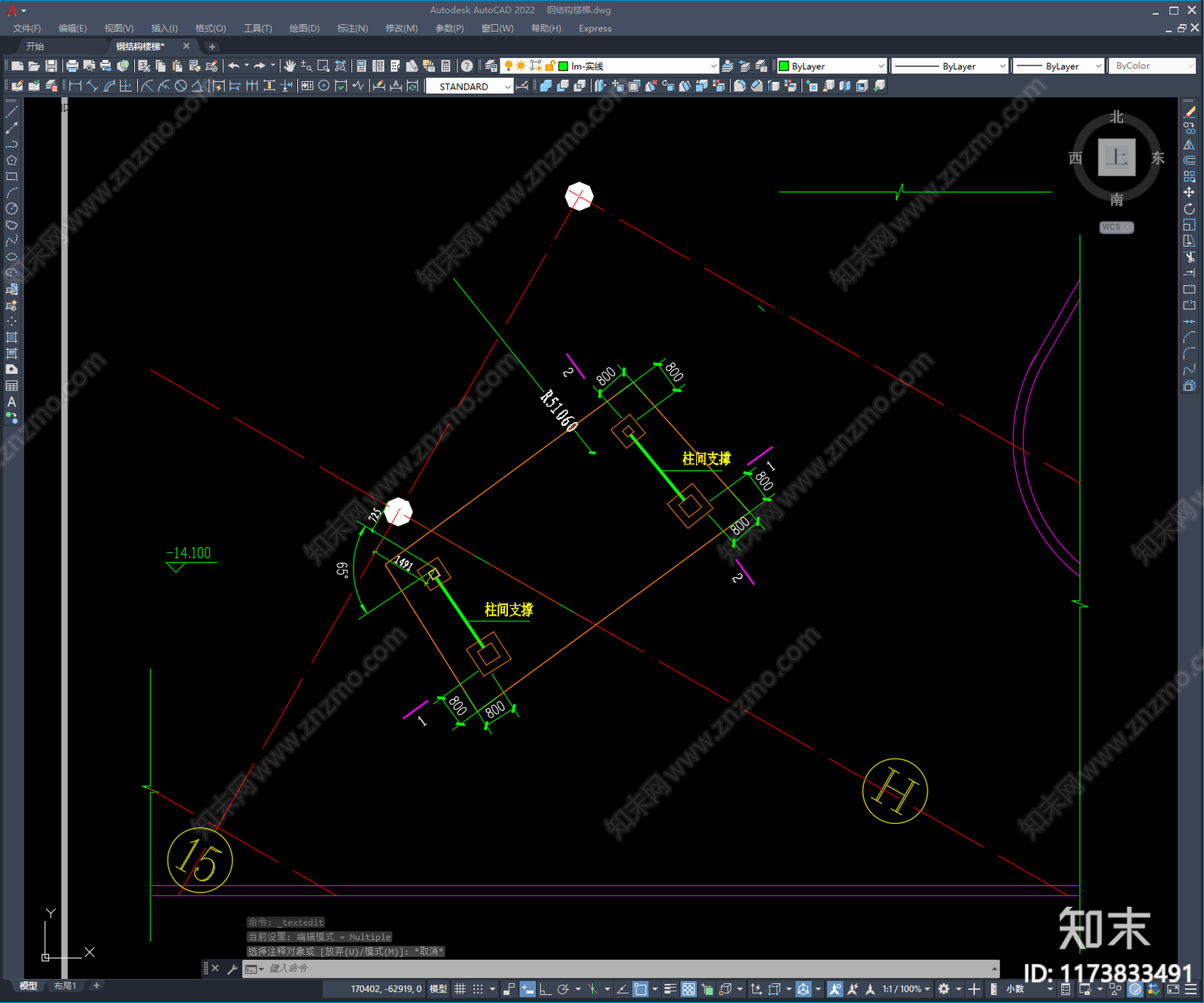Toggle polar tracking in status bar
This screenshot has height=1003, width=1204.
563,989
